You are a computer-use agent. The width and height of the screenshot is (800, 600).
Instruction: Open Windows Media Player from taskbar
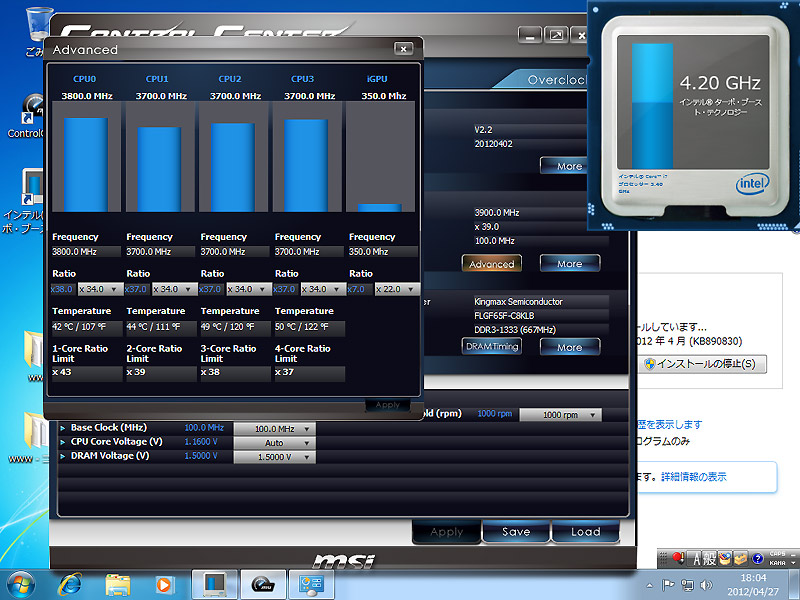(x=164, y=585)
